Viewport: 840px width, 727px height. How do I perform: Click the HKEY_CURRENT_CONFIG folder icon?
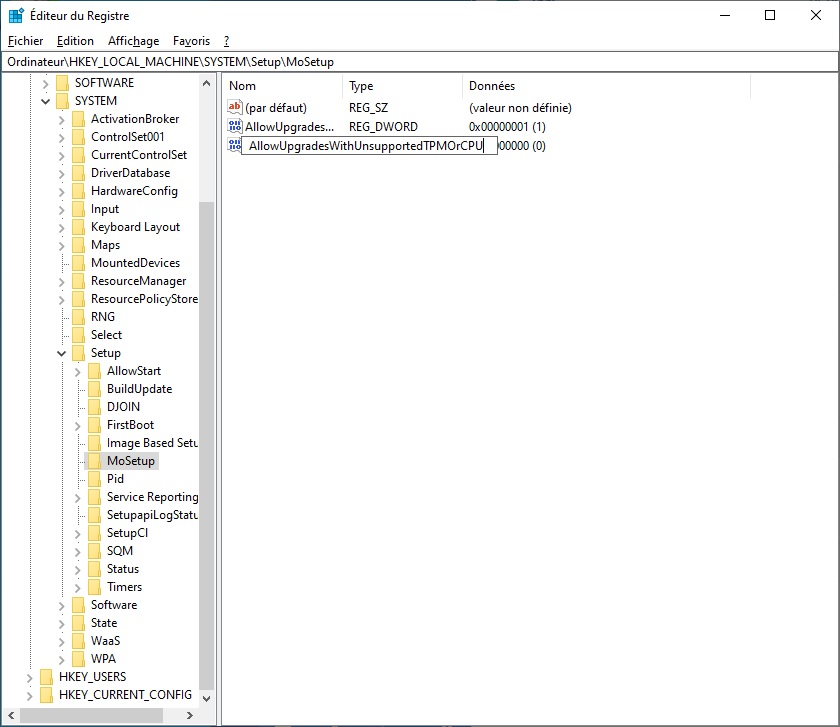(47, 695)
